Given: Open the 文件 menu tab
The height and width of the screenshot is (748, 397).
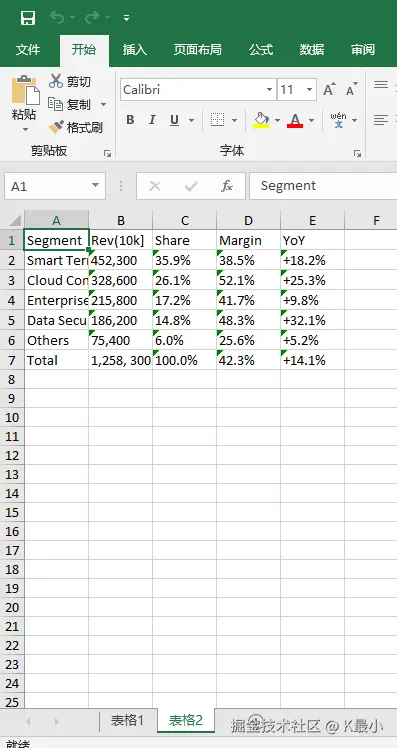Looking at the screenshot, I should 28,50.
